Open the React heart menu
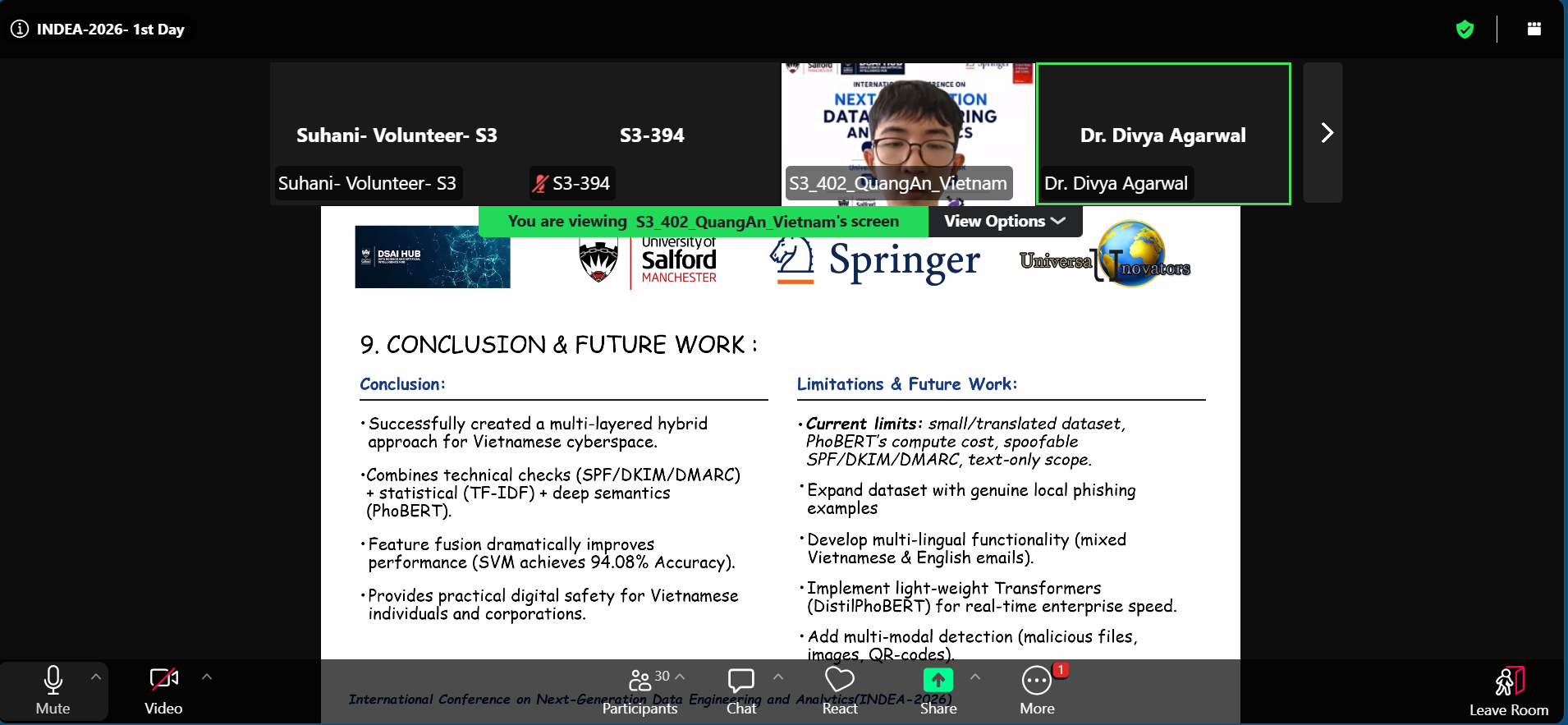1568x725 pixels. pos(840,691)
